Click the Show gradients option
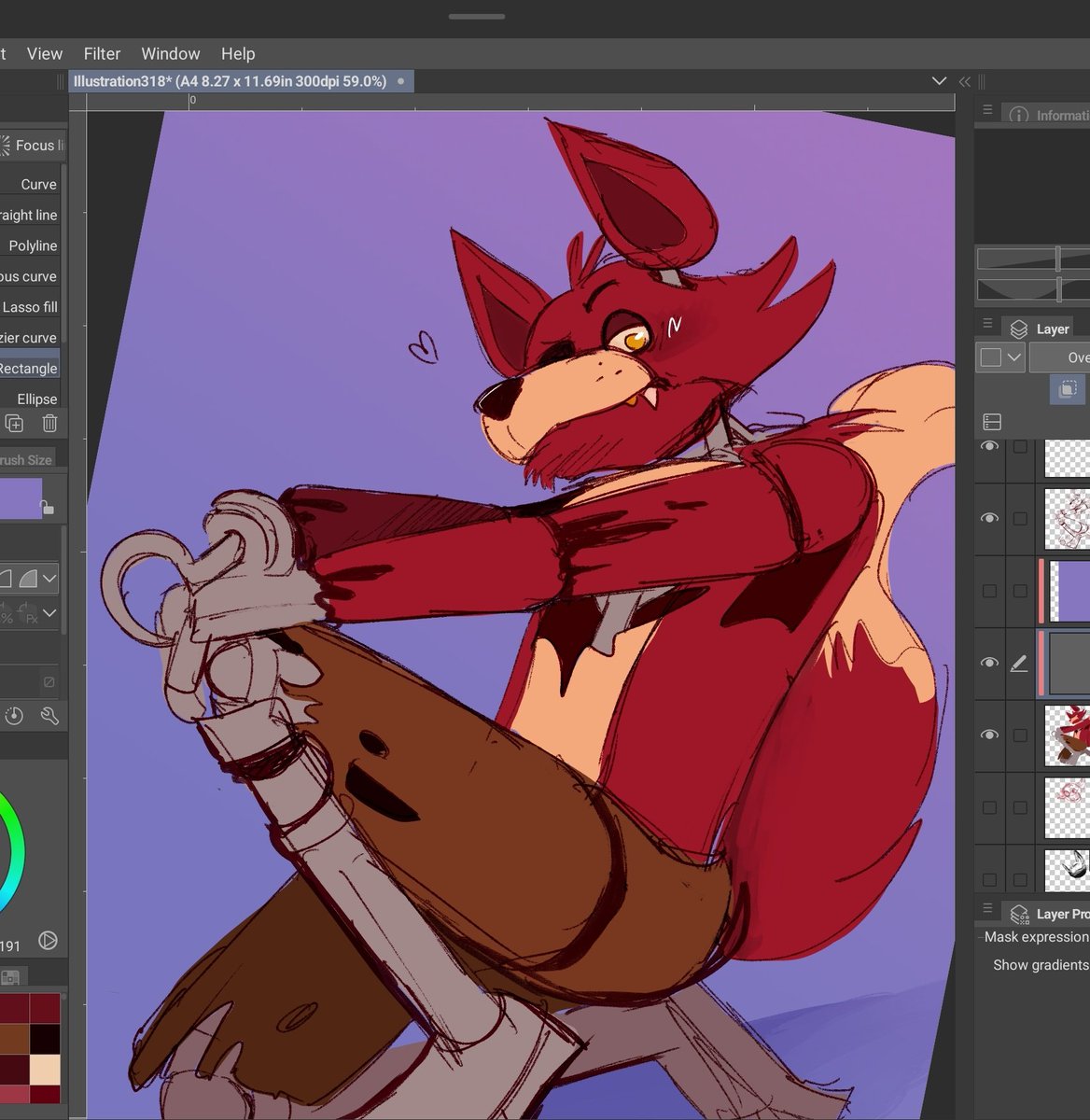Screen dimensions: 1090x1120 click(1041, 964)
